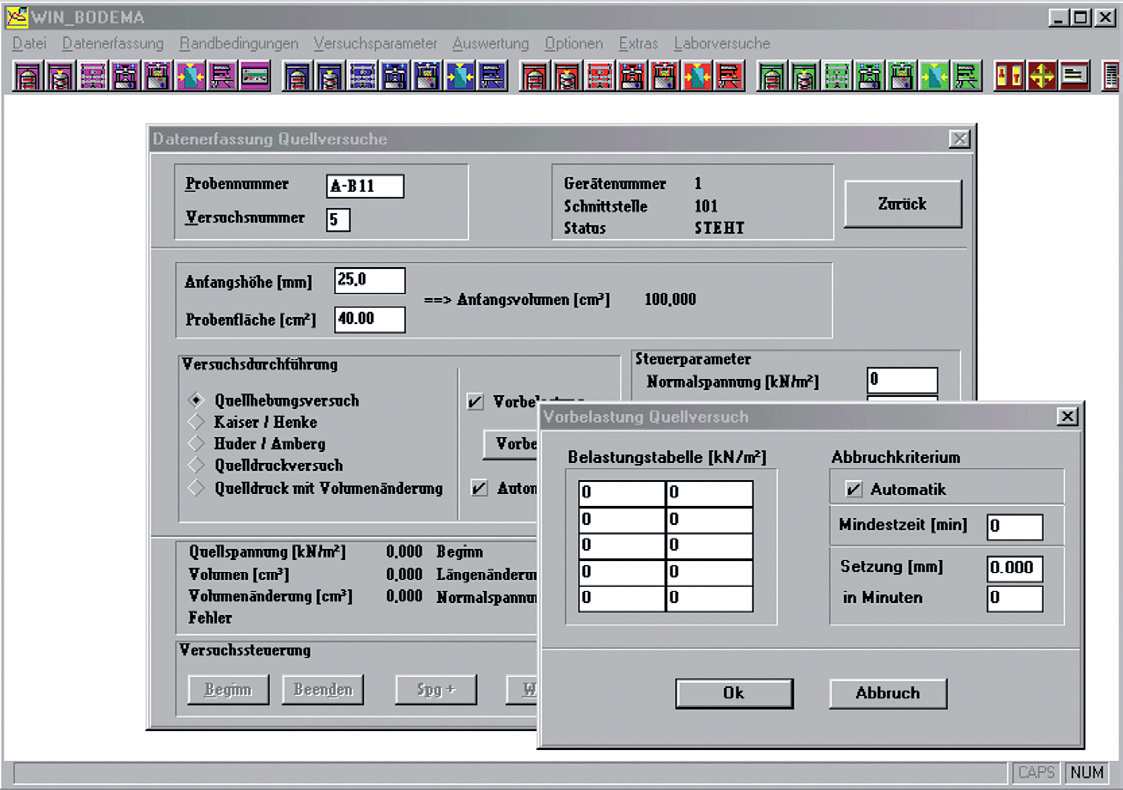
Task: Click the red icon with horizontal lines diagram
Action: tap(729, 76)
